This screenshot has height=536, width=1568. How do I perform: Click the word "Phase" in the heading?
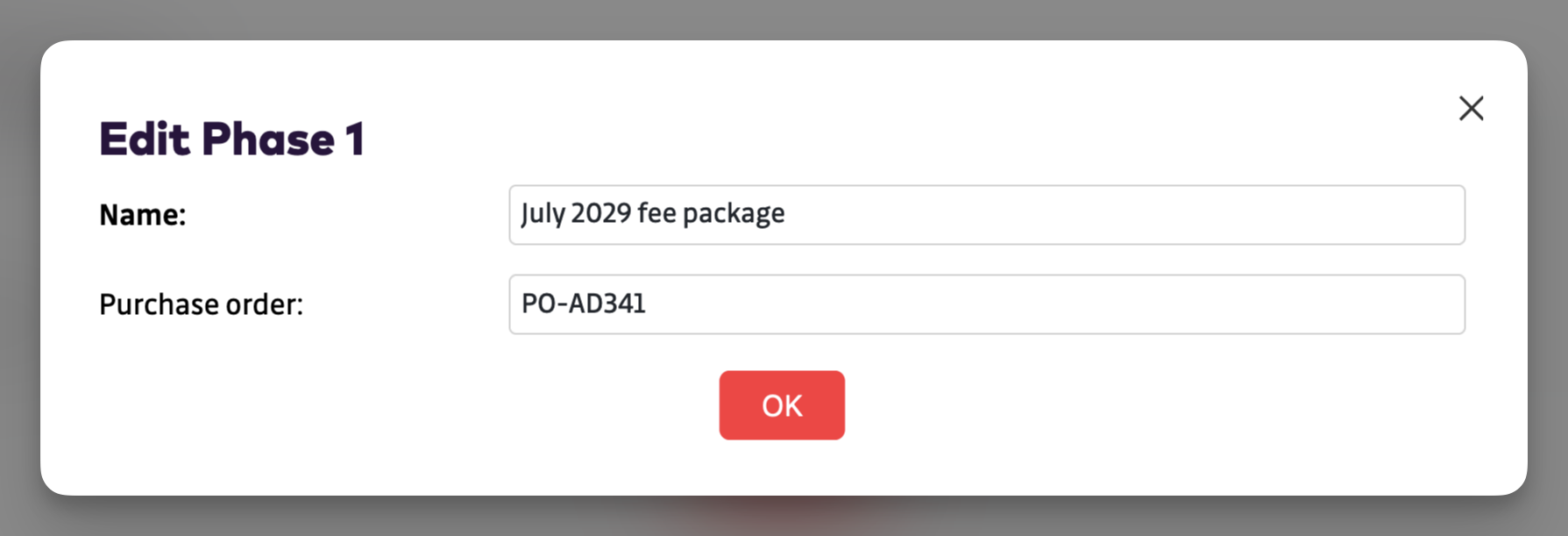(268, 139)
